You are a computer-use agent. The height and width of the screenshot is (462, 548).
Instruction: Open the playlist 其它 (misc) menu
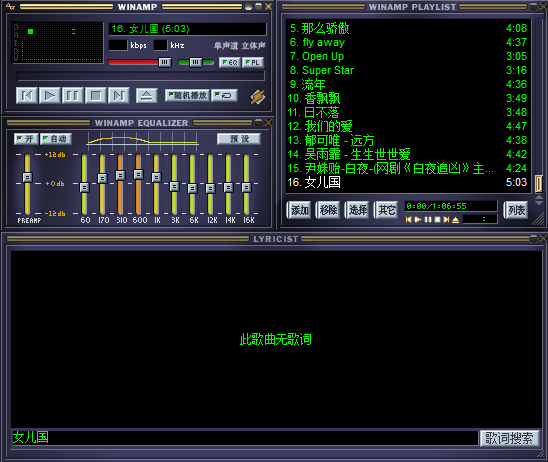pyautogui.click(x=386, y=210)
